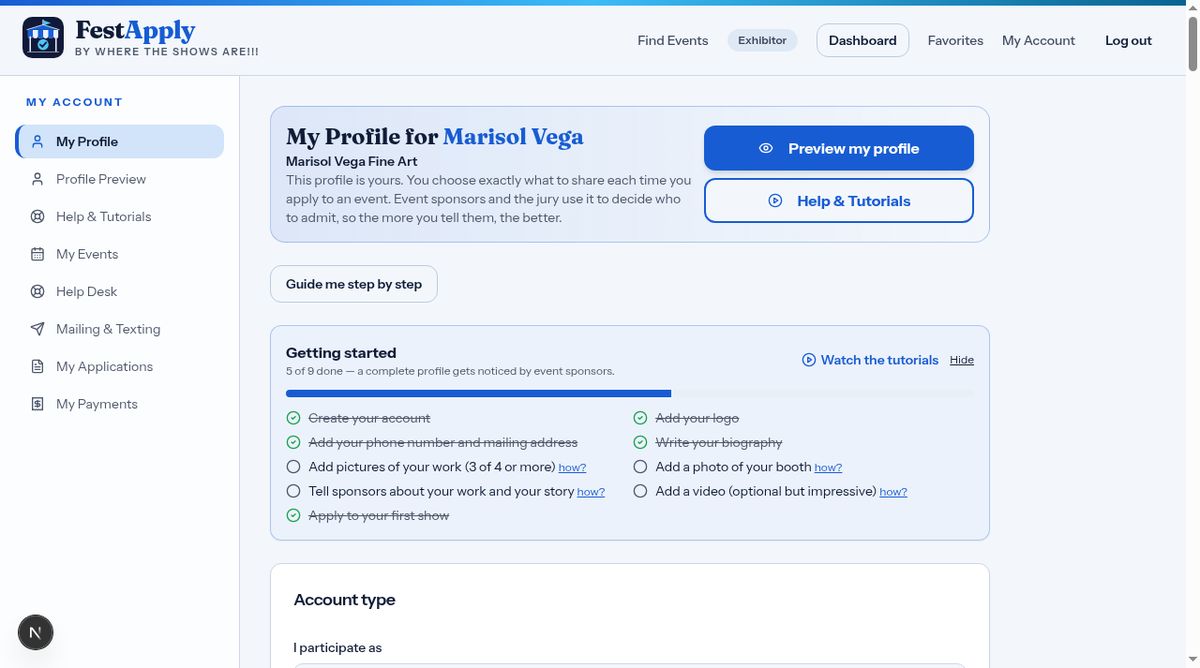Click the play icon on Help & Tutorials button
Viewport: 1200px width, 668px height.
(775, 201)
